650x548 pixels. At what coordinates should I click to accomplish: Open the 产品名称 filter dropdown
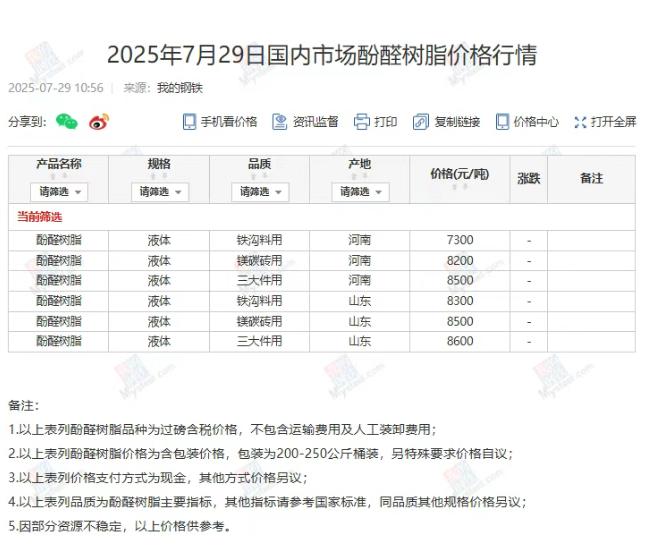(x=59, y=191)
